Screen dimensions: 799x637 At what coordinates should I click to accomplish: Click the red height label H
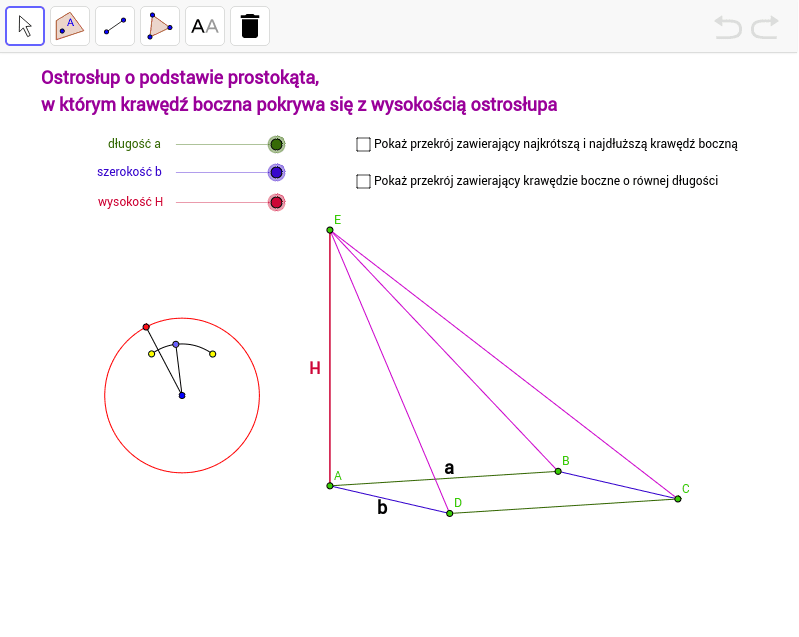pos(315,368)
